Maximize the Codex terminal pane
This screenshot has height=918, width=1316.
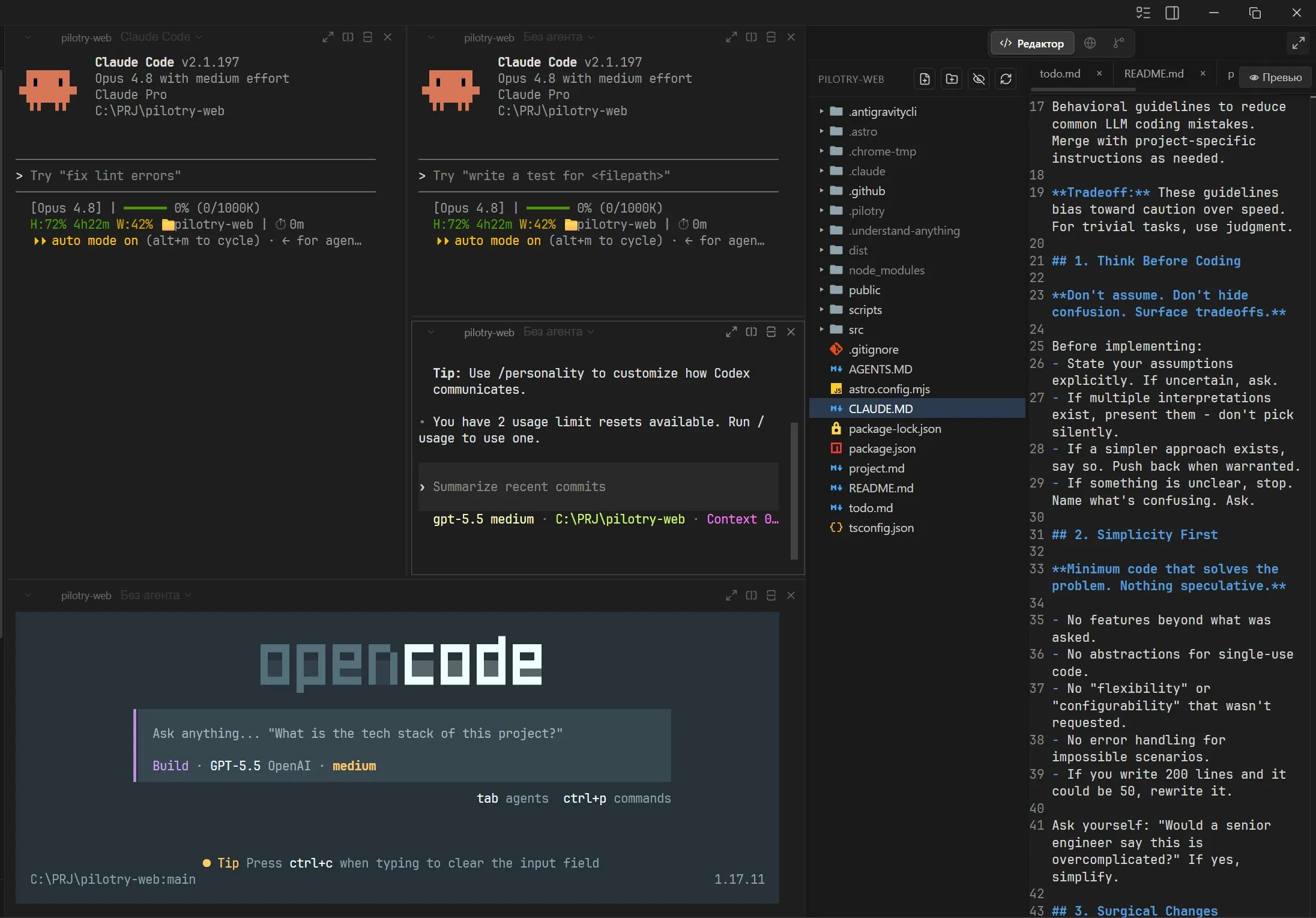[731, 332]
